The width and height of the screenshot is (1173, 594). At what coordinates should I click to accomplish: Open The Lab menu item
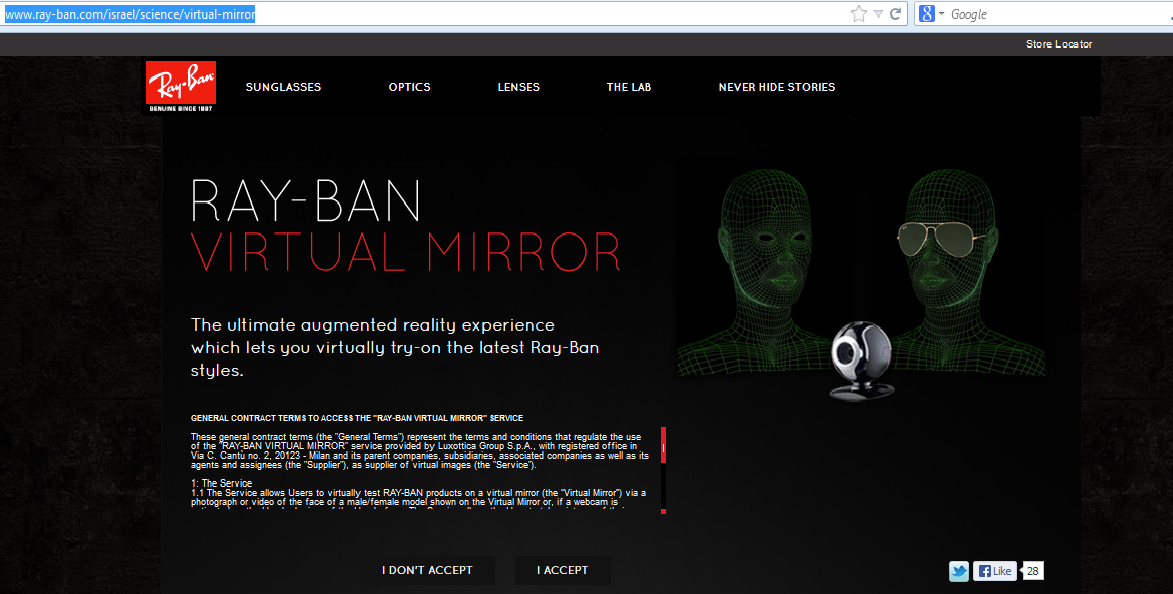point(628,87)
